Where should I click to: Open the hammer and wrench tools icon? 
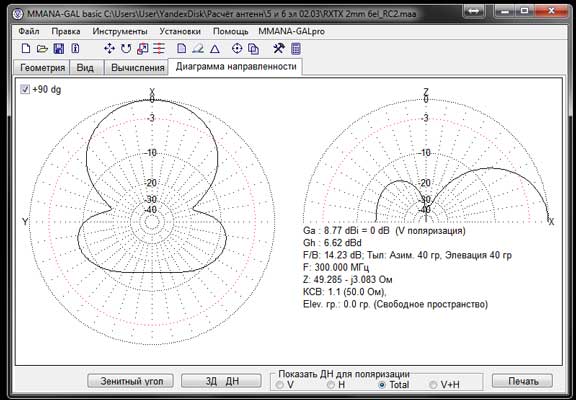click(279, 48)
